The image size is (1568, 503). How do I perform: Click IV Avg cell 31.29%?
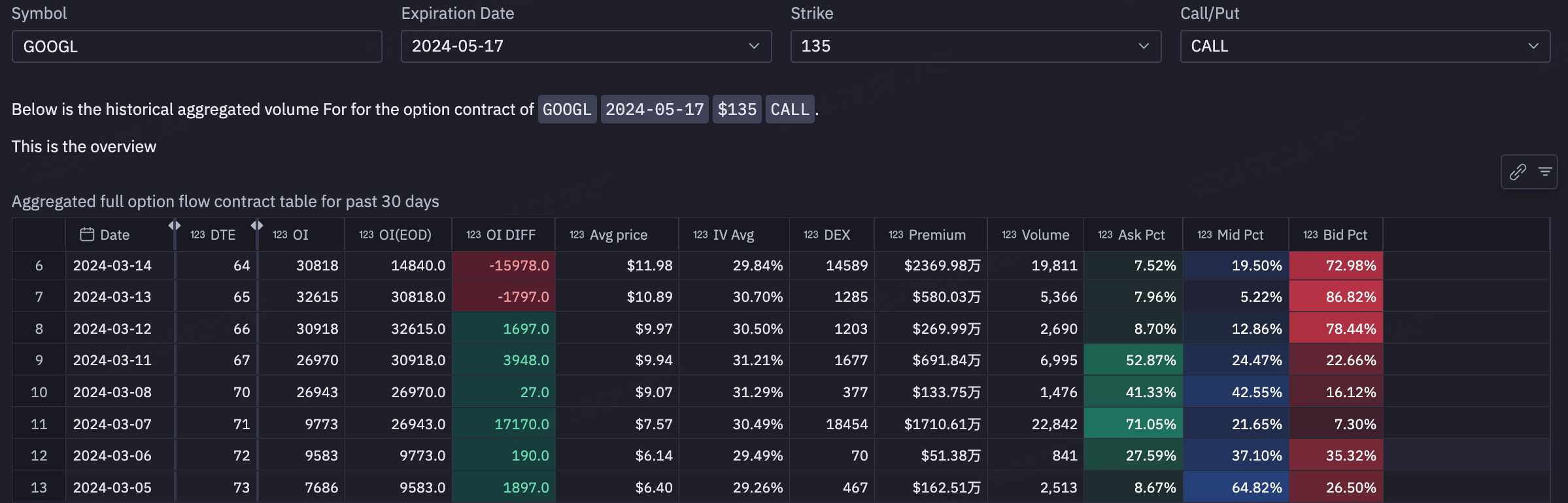pos(734,392)
